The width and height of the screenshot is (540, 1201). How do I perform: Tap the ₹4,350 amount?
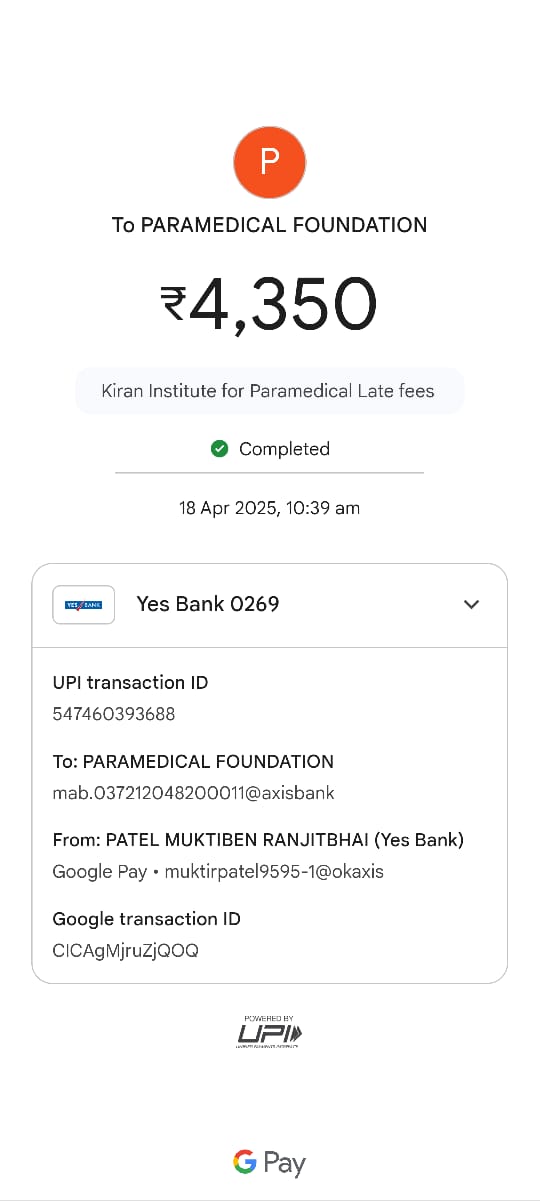point(269,304)
